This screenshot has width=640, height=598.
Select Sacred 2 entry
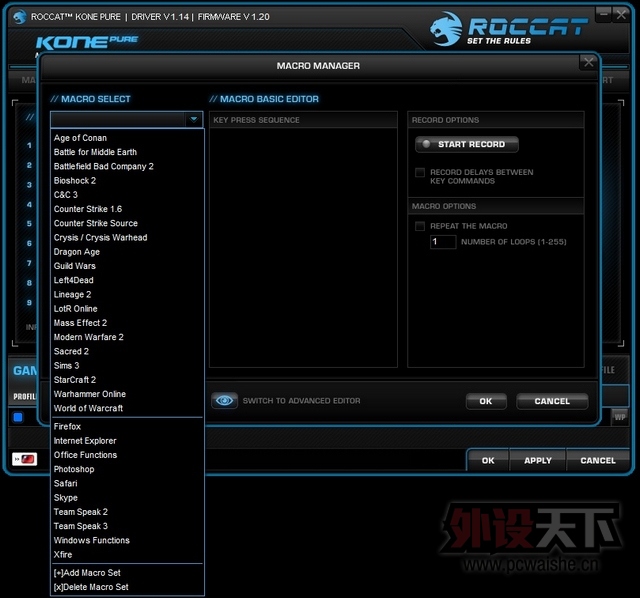[x=127, y=351]
